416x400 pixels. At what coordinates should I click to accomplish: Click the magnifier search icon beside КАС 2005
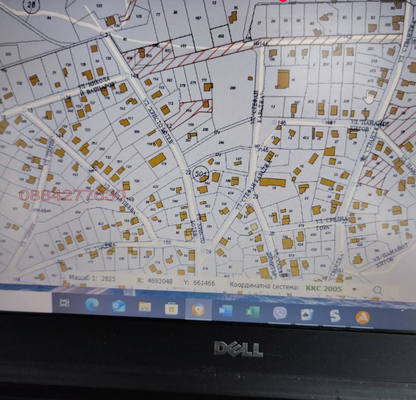click(x=377, y=290)
